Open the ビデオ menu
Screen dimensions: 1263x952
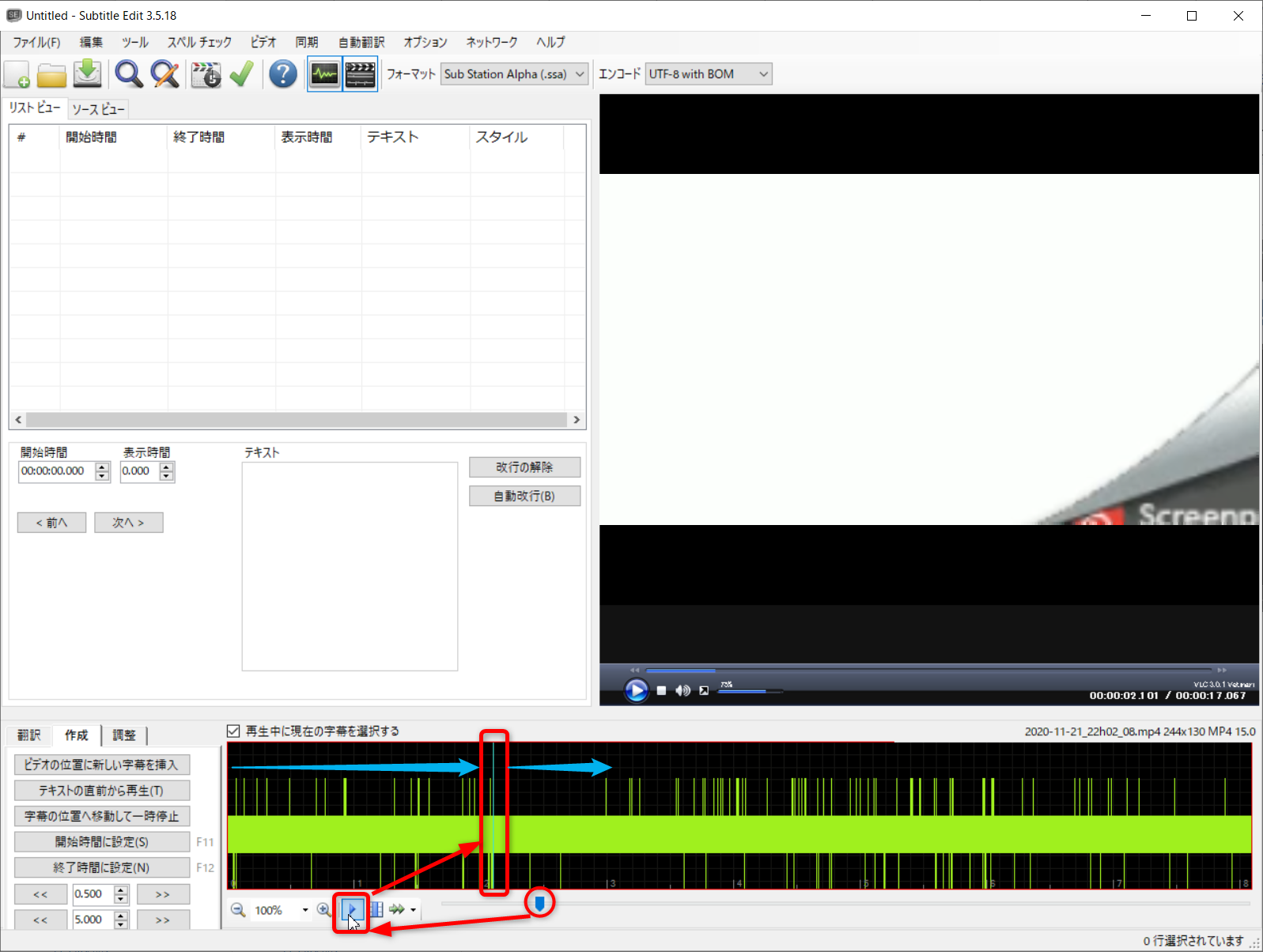[x=263, y=42]
